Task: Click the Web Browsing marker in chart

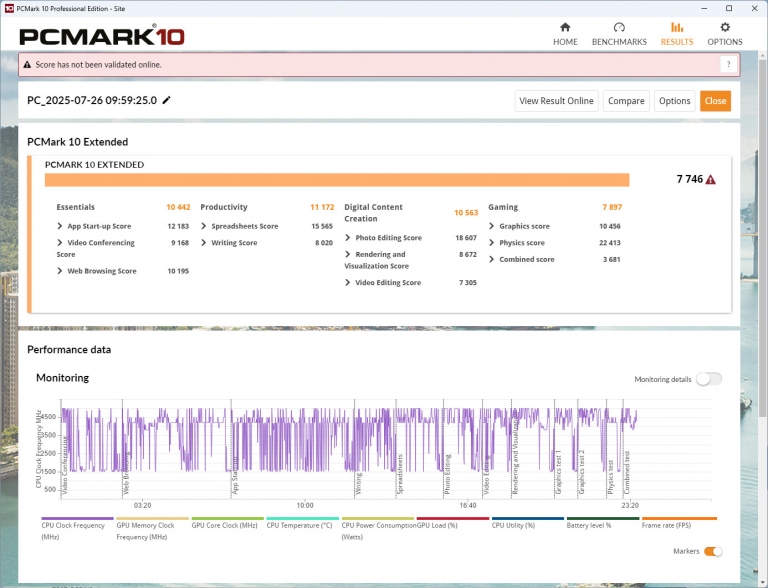Action: pyautogui.click(x=126, y=472)
